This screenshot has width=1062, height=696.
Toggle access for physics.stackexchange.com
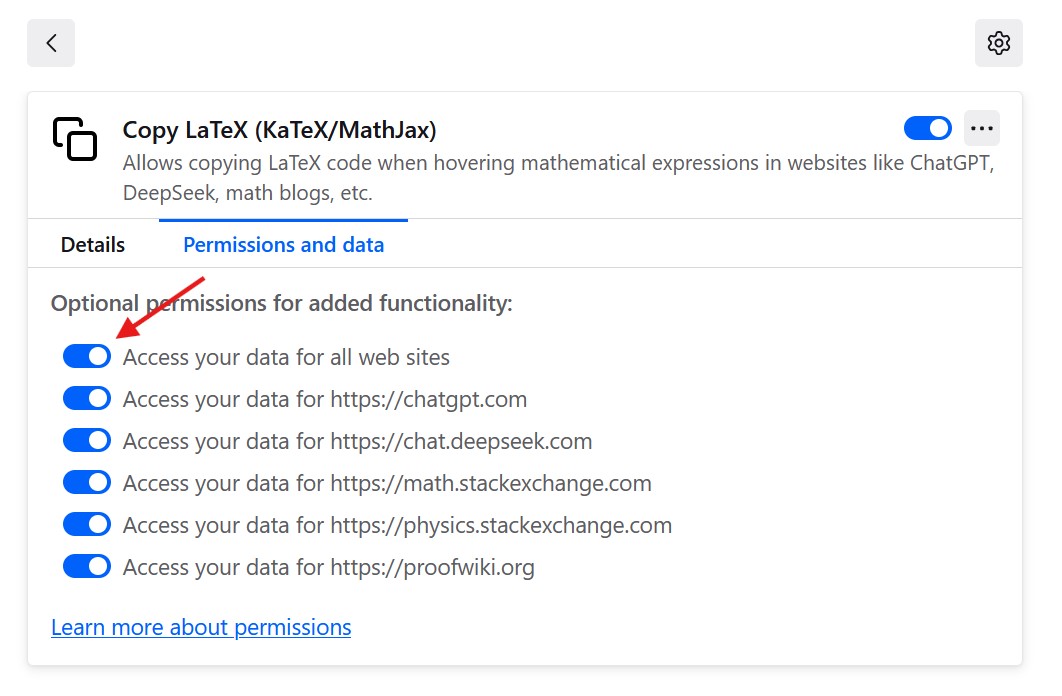tap(86, 524)
